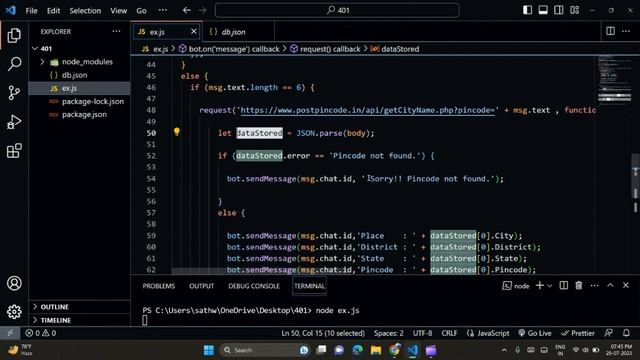Viewport: 640px width, 360px height.
Task: Go back with the navigation arrow
Action: pyautogui.click(x=187, y=10)
